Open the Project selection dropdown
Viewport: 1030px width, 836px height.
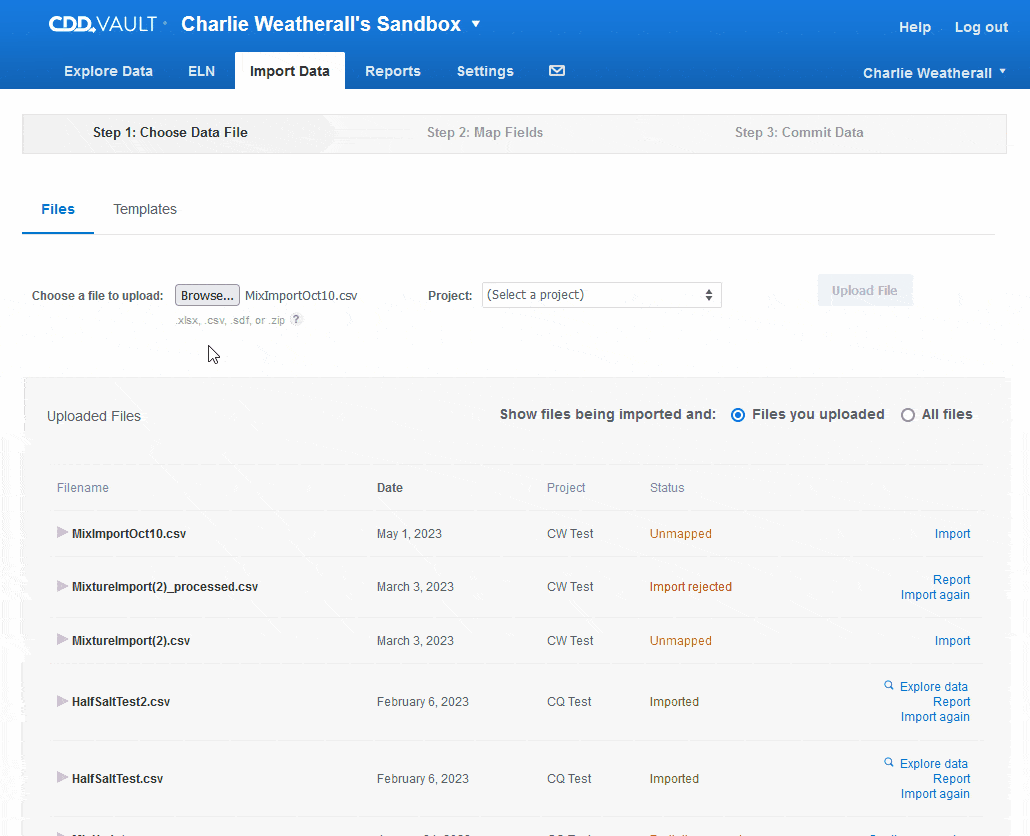coord(601,295)
